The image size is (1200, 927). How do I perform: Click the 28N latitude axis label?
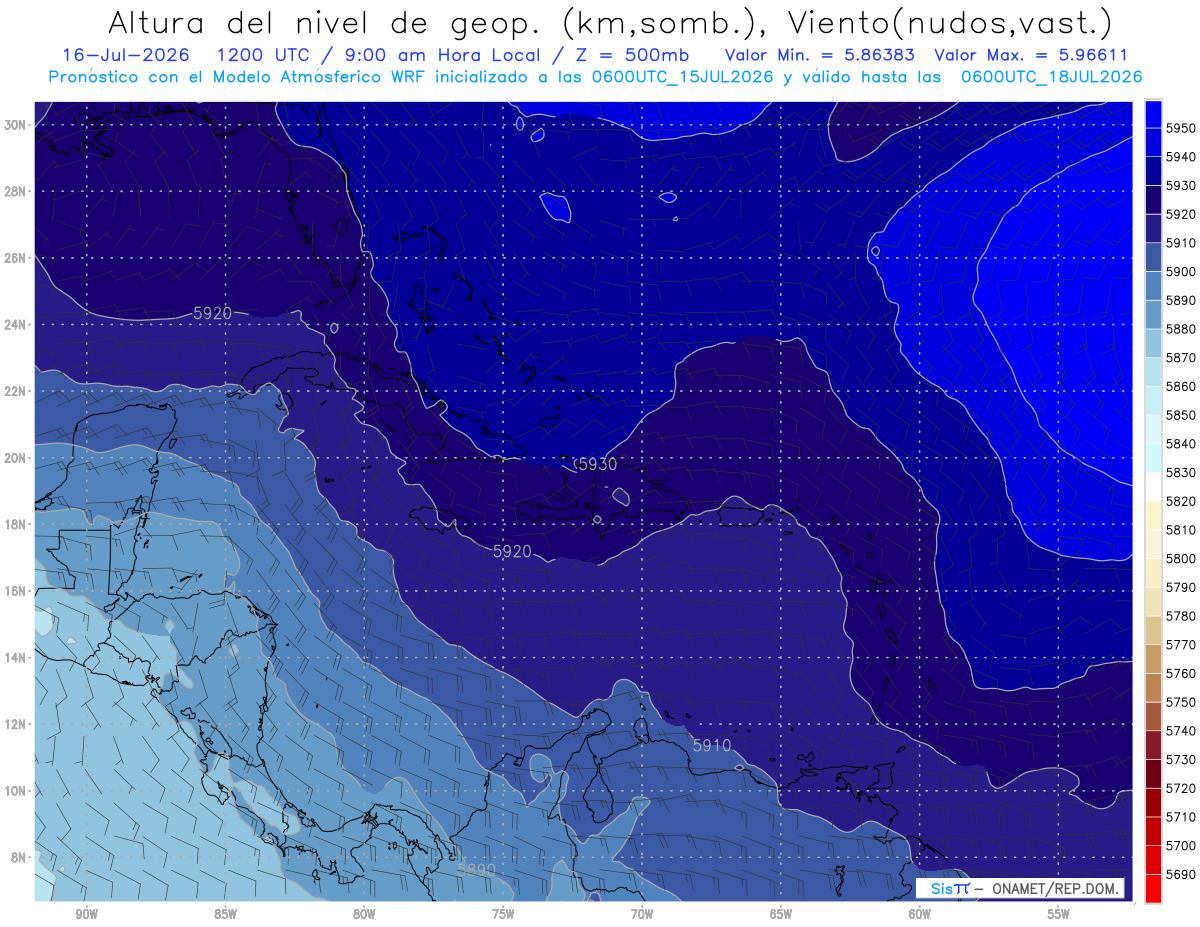tap(15, 191)
